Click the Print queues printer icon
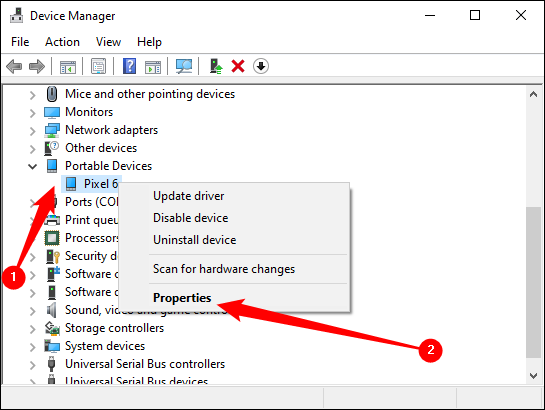 click(52, 220)
